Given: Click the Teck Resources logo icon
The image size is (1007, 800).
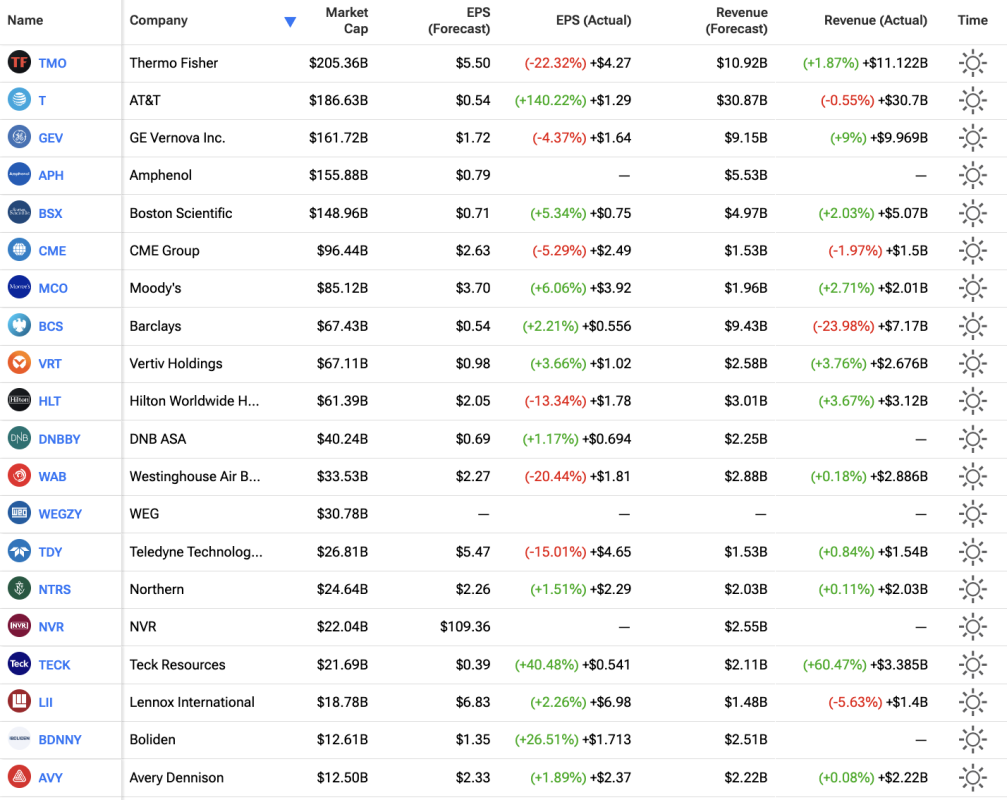Looking at the screenshot, I should pyautogui.click(x=19, y=664).
